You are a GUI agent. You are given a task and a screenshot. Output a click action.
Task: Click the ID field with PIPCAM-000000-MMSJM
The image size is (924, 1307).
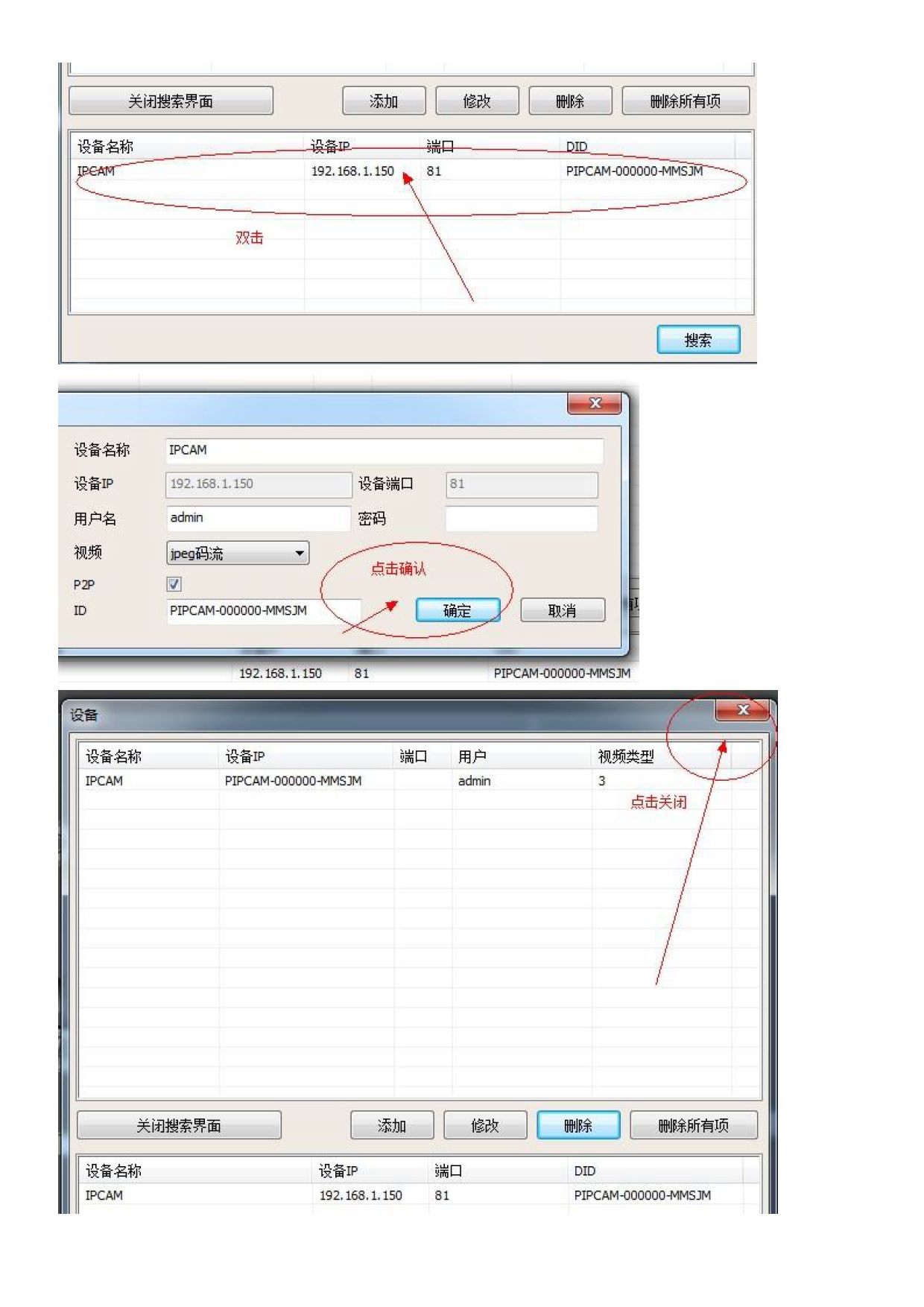[x=263, y=610]
